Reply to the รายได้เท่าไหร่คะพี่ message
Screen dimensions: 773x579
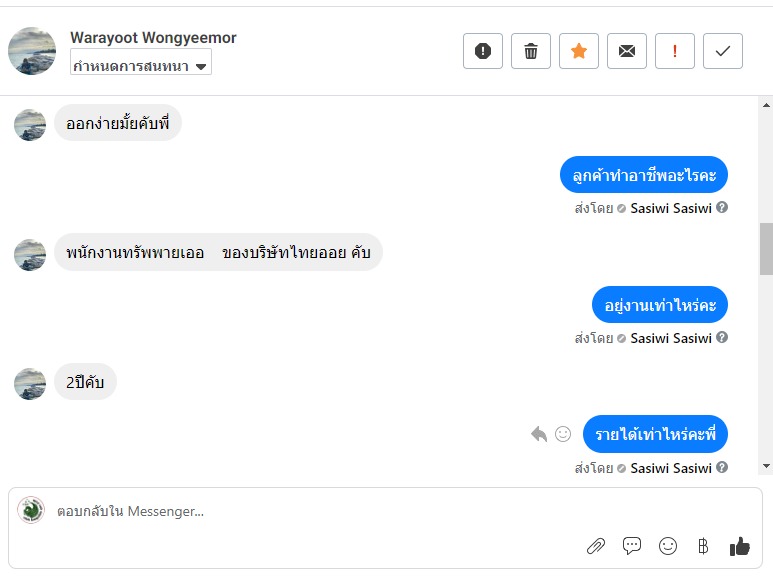(x=539, y=434)
